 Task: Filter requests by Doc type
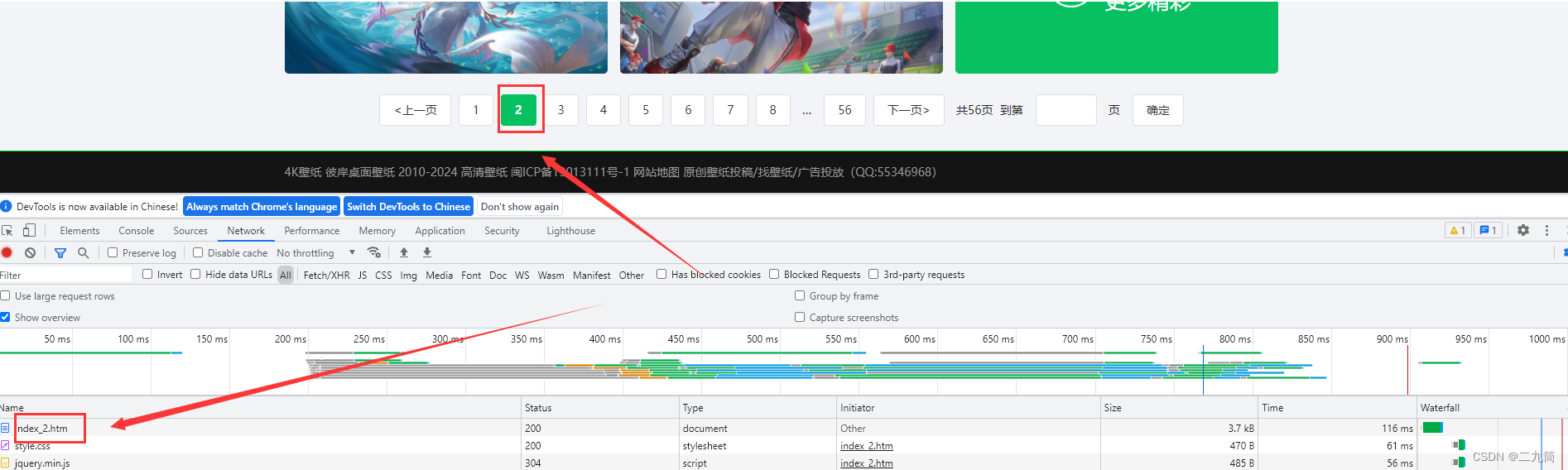click(498, 276)
